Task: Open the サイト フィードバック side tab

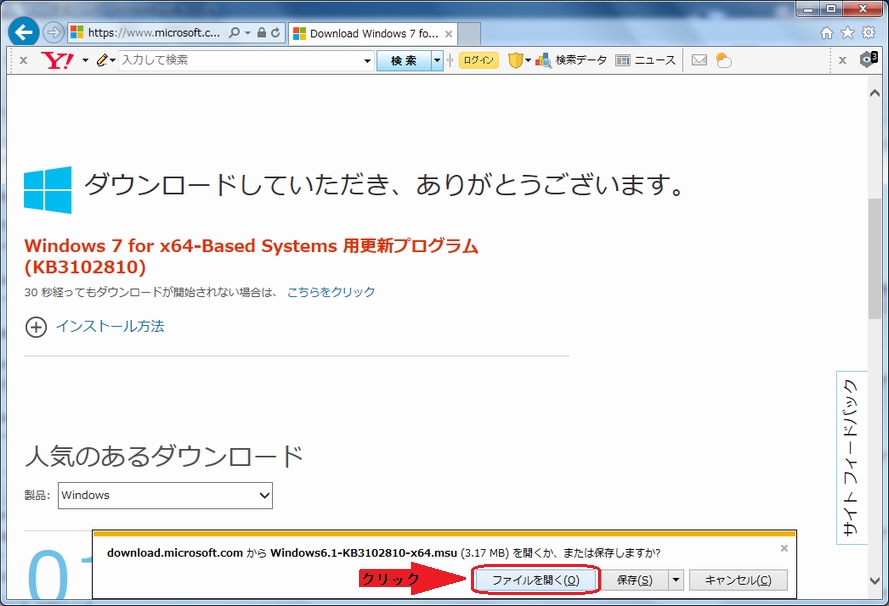Action: point(852,457)
